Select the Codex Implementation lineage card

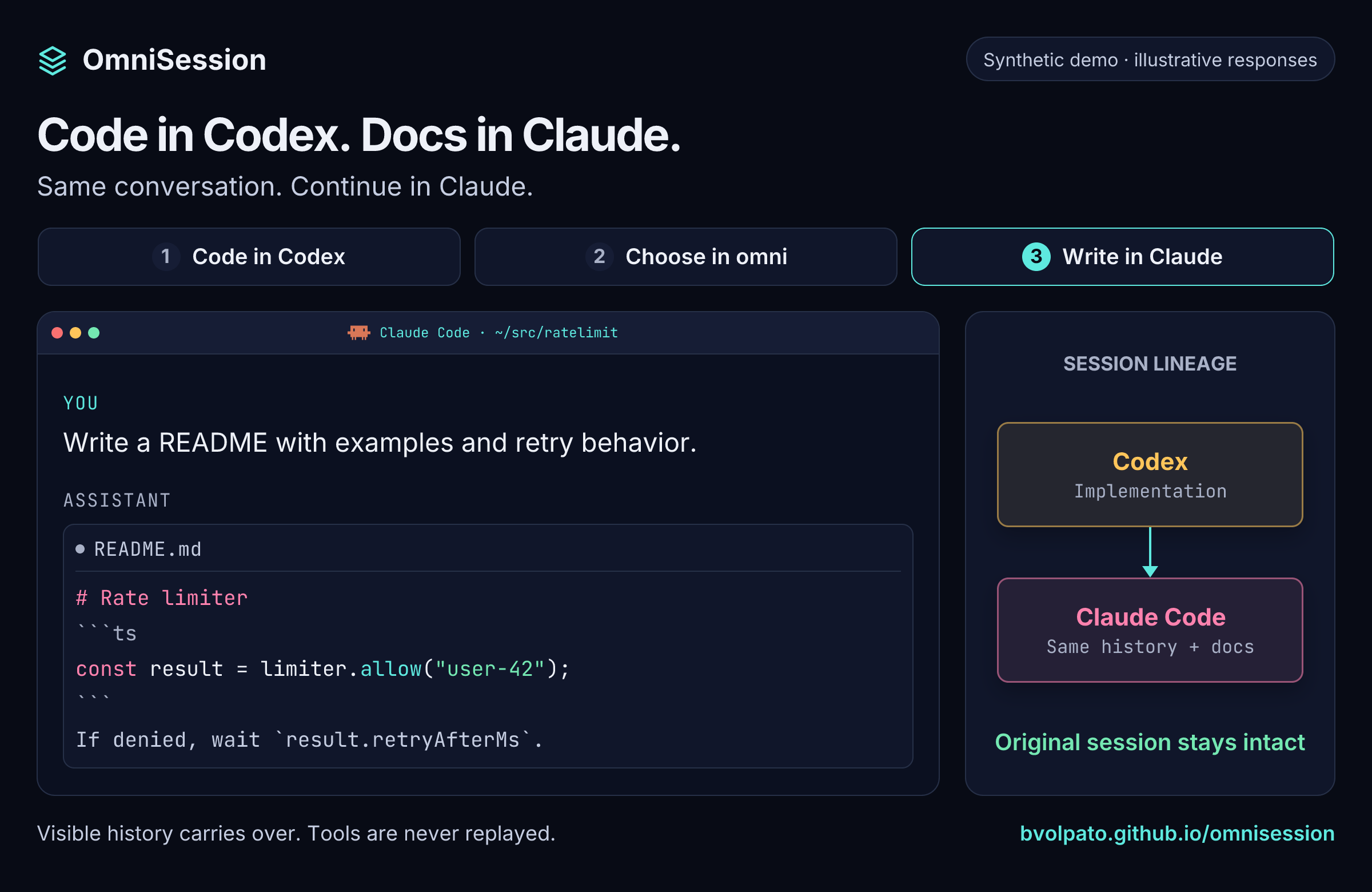(x=1150, y=475)
